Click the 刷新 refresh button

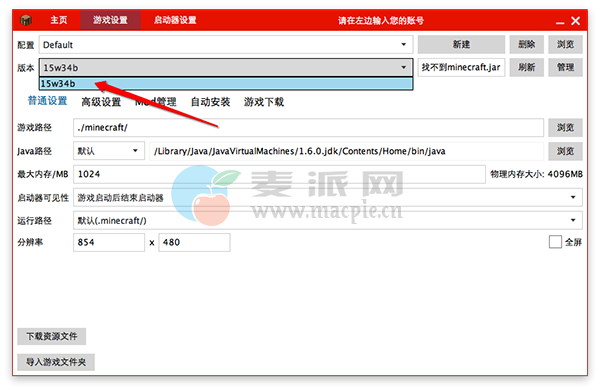[527, 67]
